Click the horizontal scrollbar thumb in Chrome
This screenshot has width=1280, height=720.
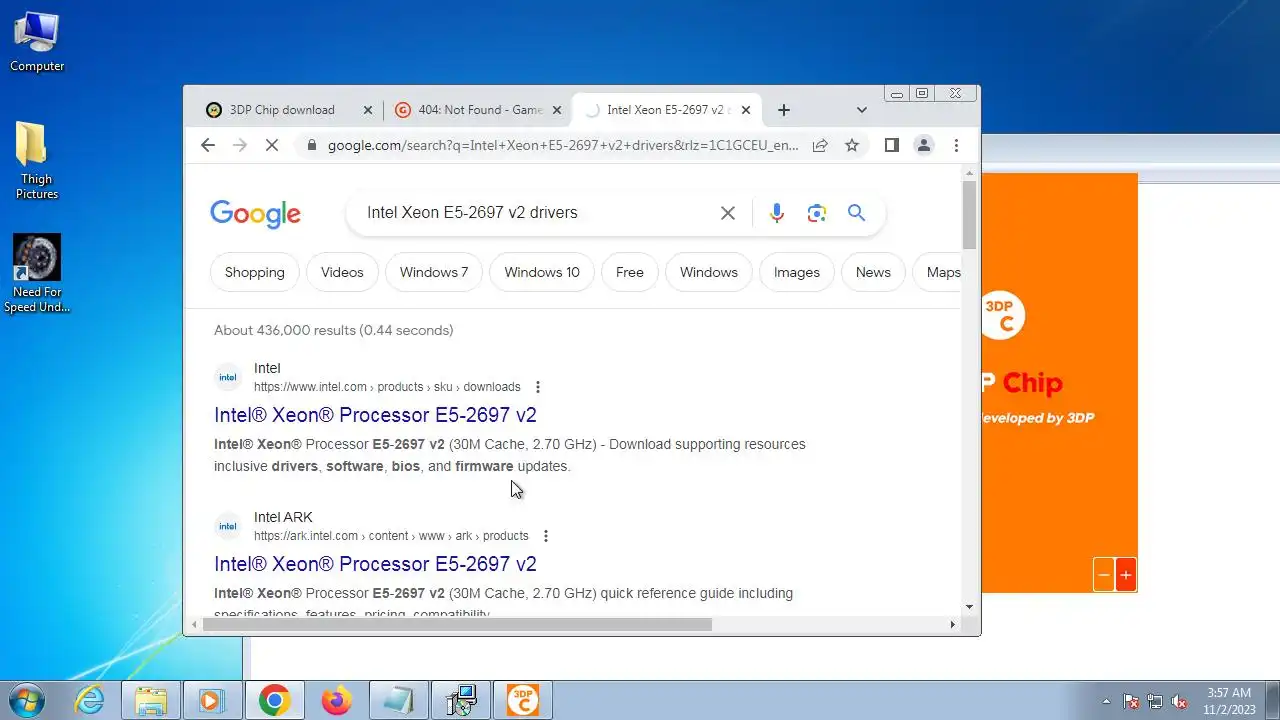[457, 624]
